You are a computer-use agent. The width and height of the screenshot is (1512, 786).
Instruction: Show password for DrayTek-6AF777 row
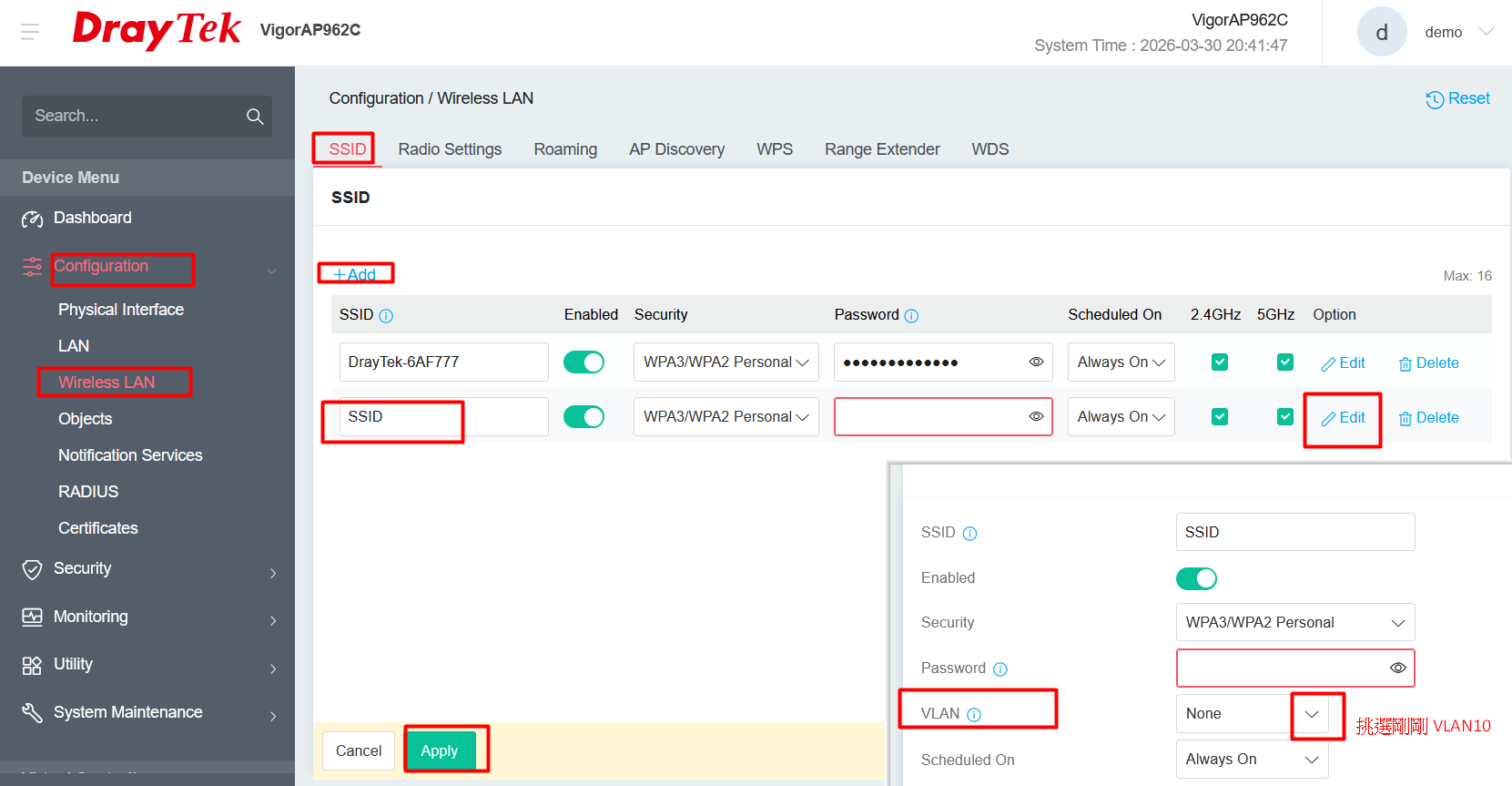[1036, 362]
